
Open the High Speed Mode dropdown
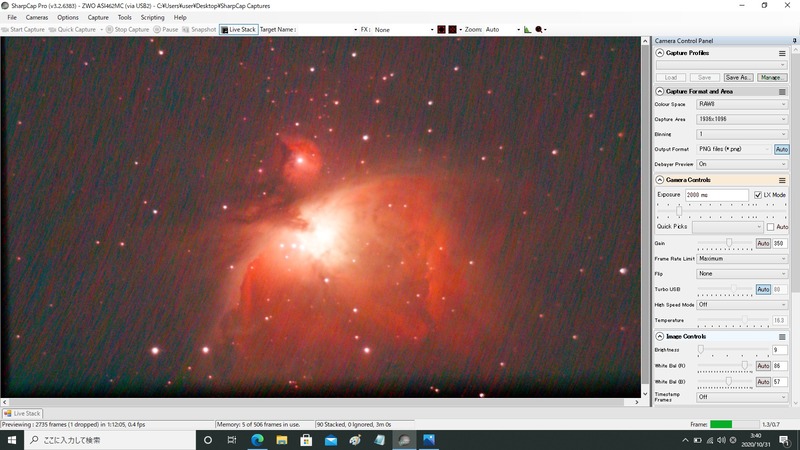pos(742,305)
